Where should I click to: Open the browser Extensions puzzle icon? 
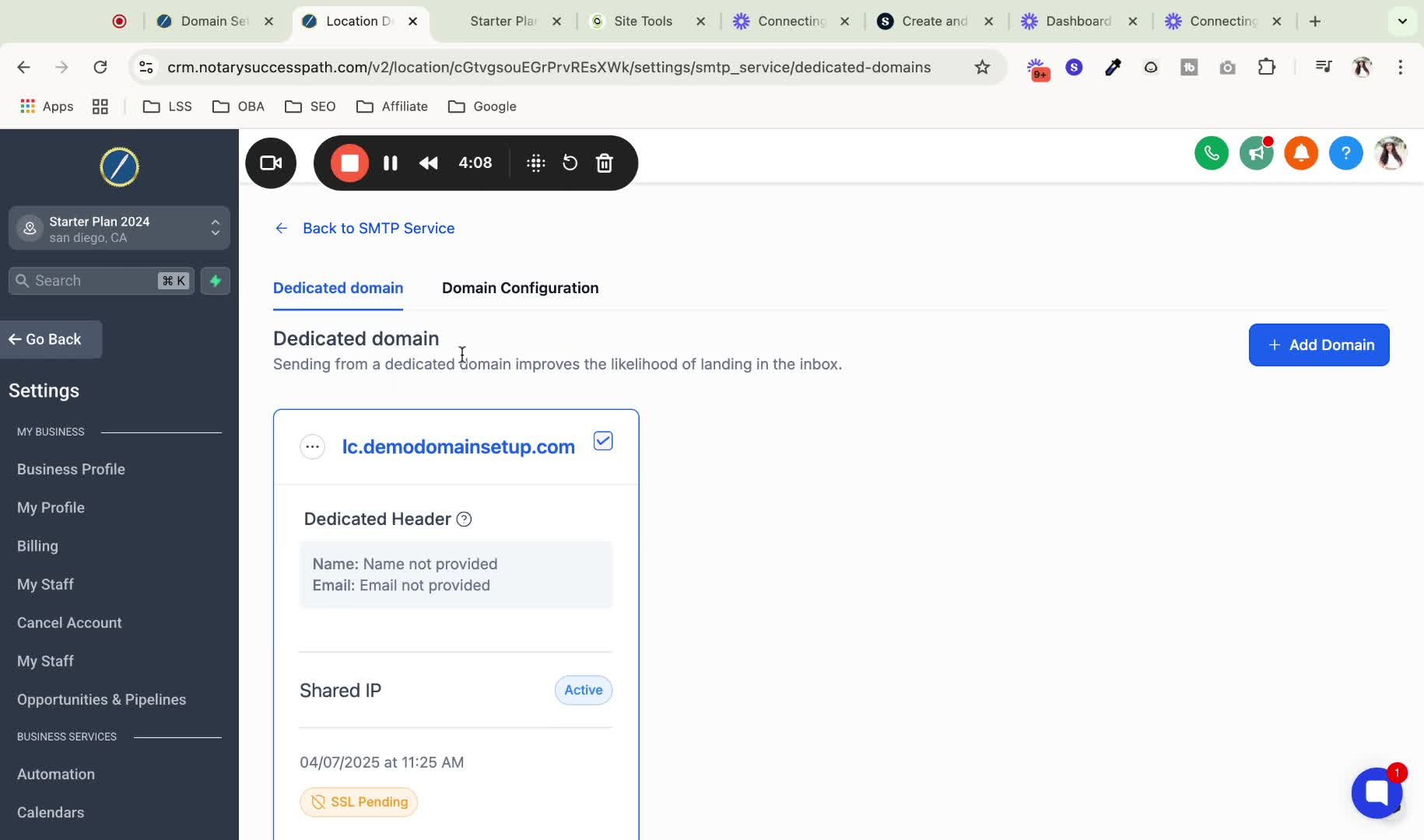point(1267,67)
